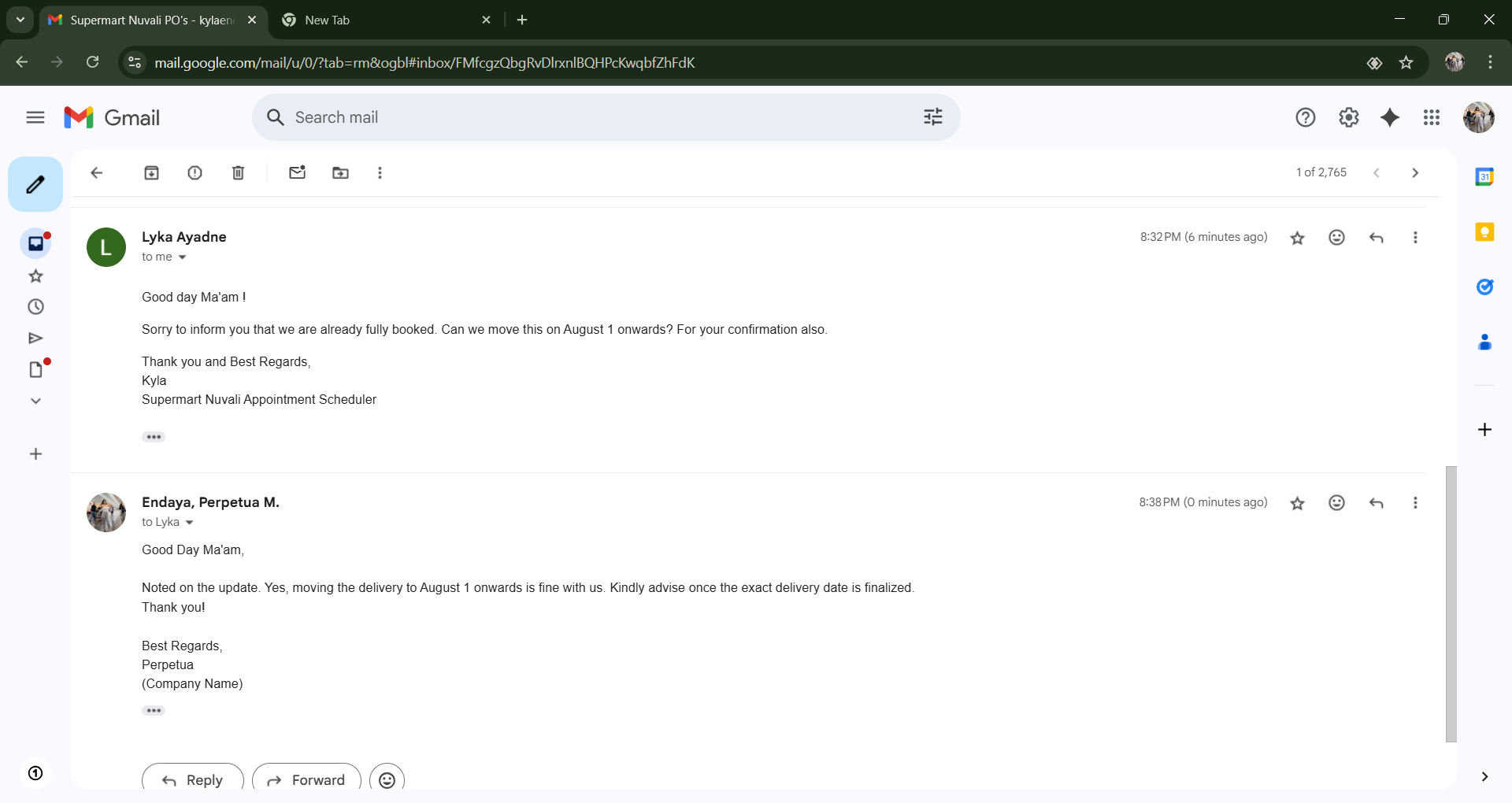Click the browser address bar URL
1512x803 pixels.
[424, 63]
